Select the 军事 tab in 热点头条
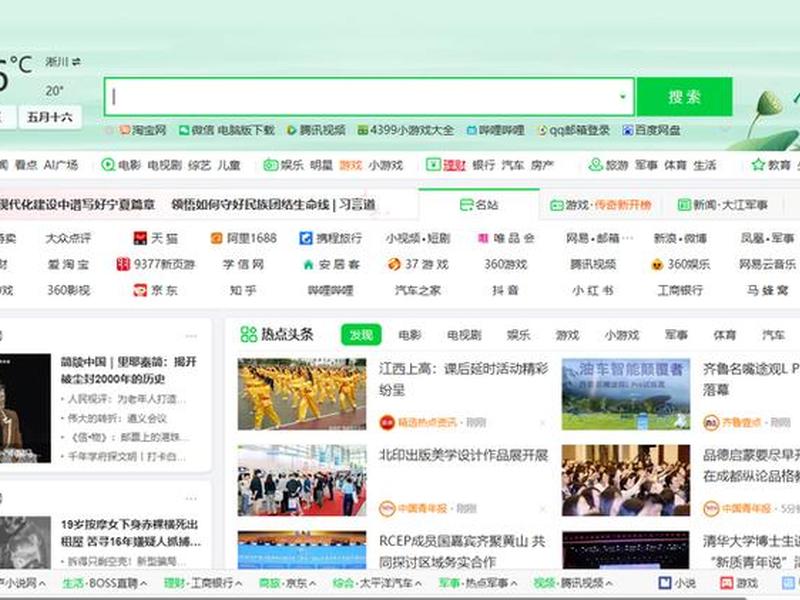Viewport: 800px width, 600px height. tap(676, 335)
